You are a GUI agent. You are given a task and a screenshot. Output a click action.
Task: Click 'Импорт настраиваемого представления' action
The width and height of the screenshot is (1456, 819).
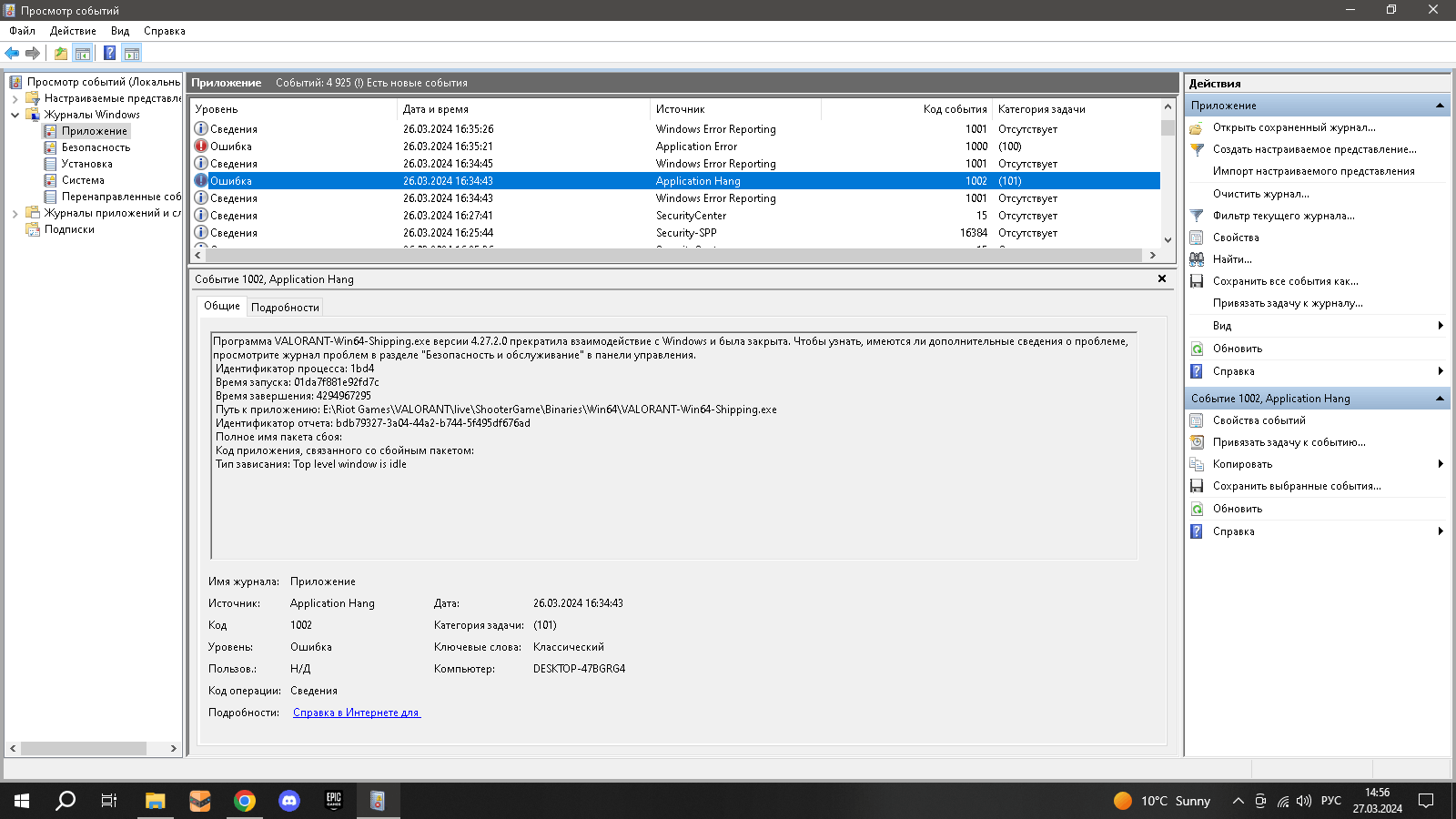click(1314, 171)
